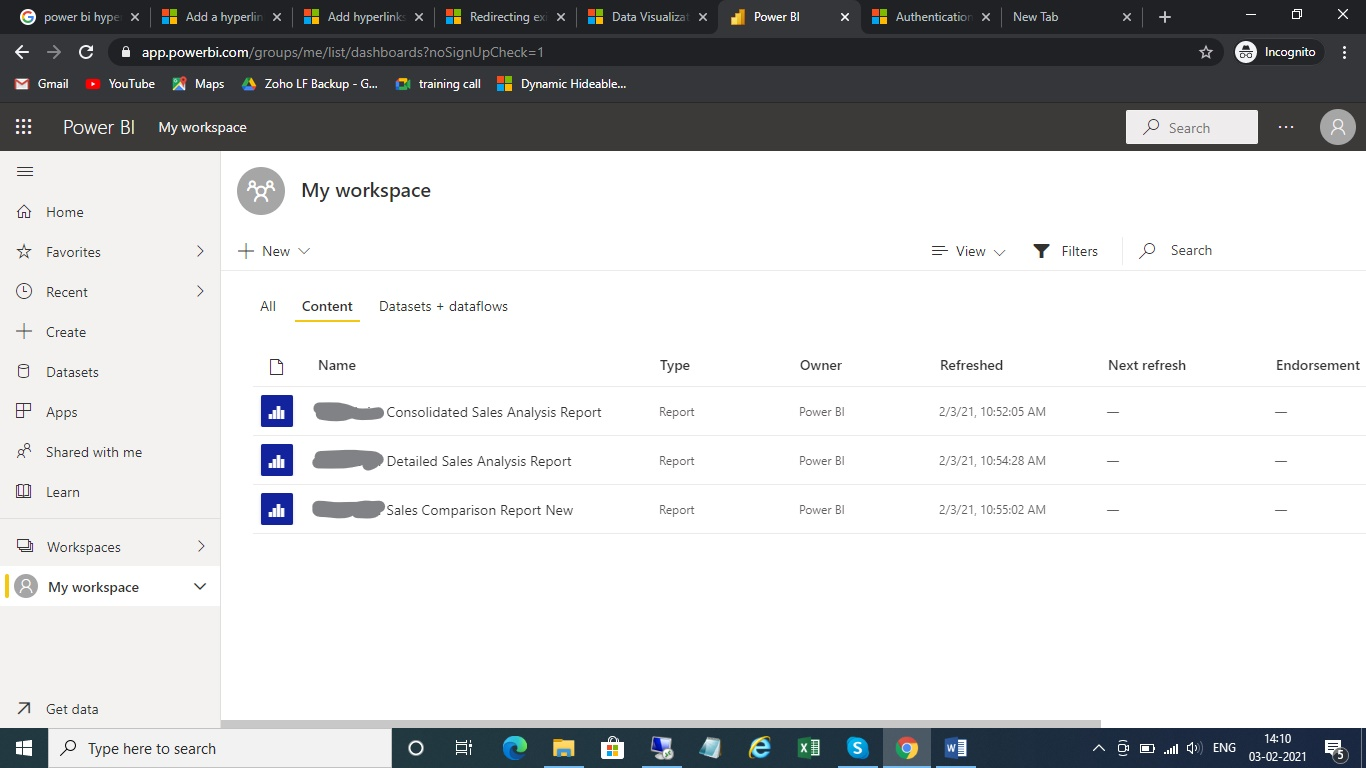The image size is (1366, 768).
Task: Collapse the My workspace chevron in sidebar
Action: tap(200, 587)
